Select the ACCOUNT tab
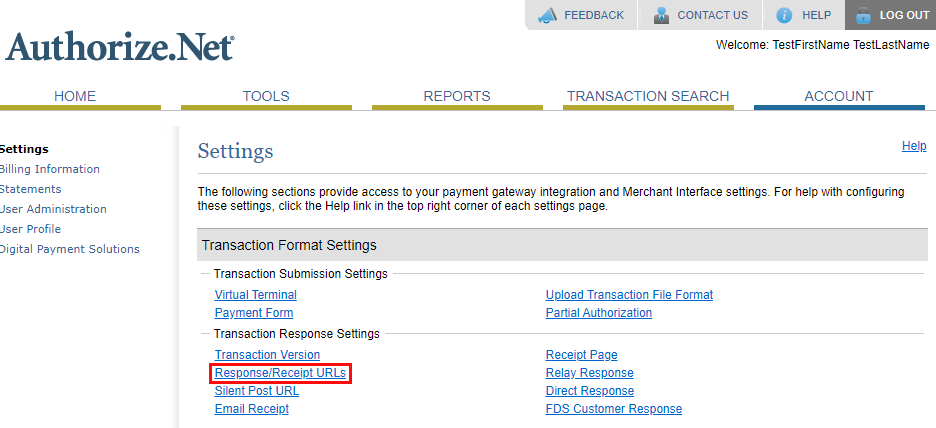The image size is (936, 428). [x=839, y=96]
